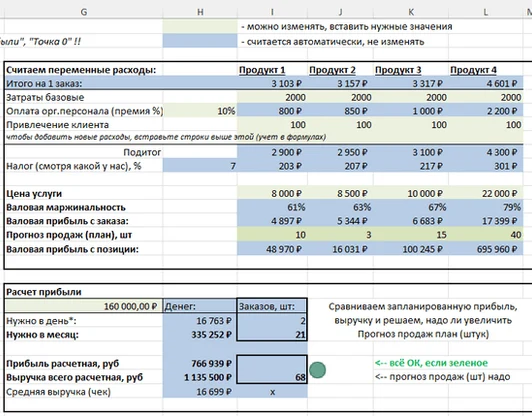The image size is (532, 416).
Task: Select the 207 ₽ tax cell
Action: pyautogui.click(x=341, y=166)
